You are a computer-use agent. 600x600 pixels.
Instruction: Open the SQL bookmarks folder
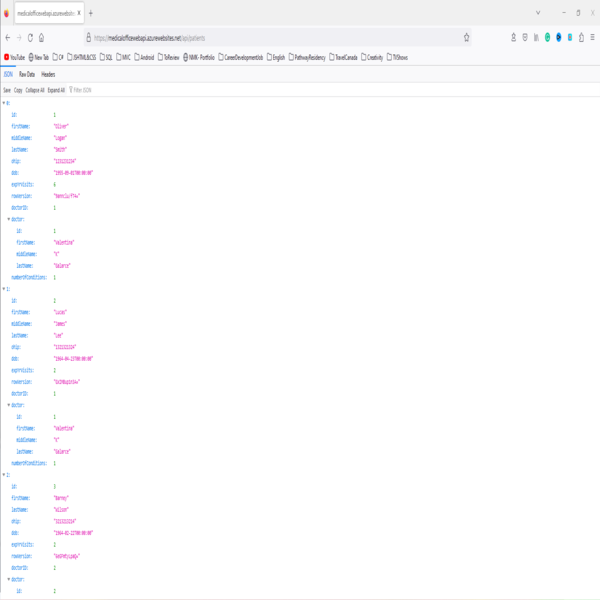pos(106,57)
